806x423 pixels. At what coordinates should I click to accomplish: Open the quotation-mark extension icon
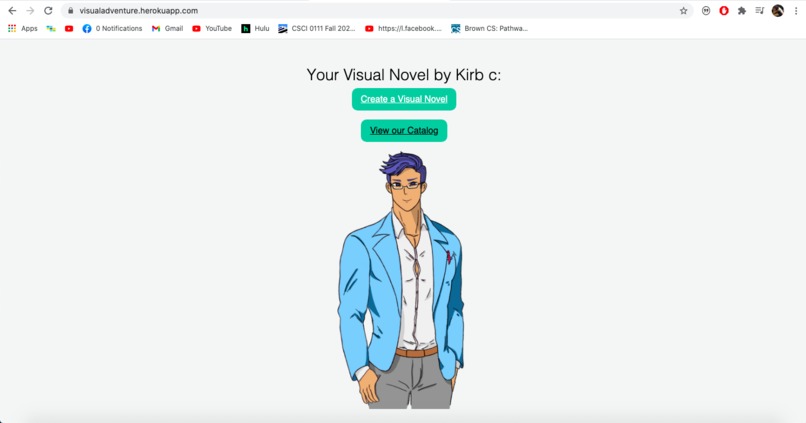(706, 11)
